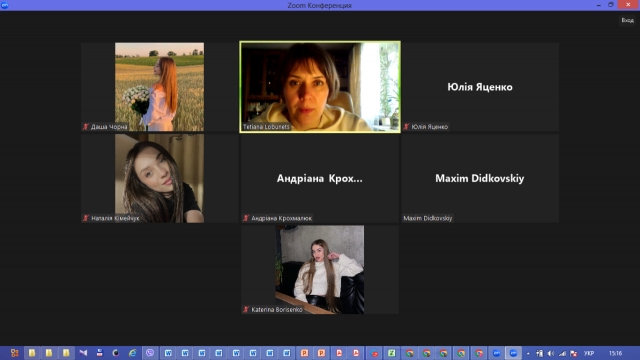The height and width of the screenshot is (360, 640).
Task: Click Katerina Borisenko's muted microphone icon
Action: 246,309
